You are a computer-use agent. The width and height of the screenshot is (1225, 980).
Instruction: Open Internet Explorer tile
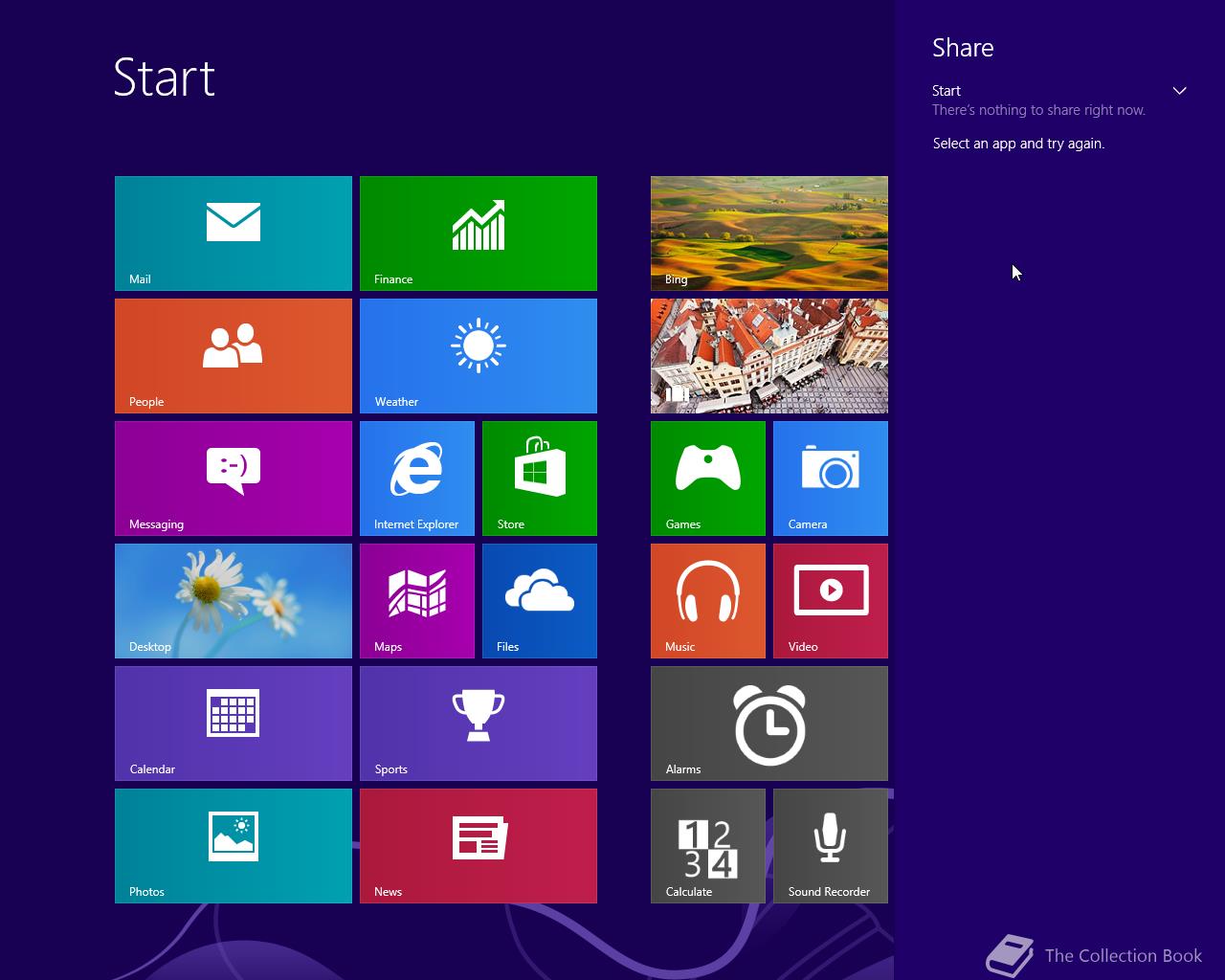coord(417,479)
